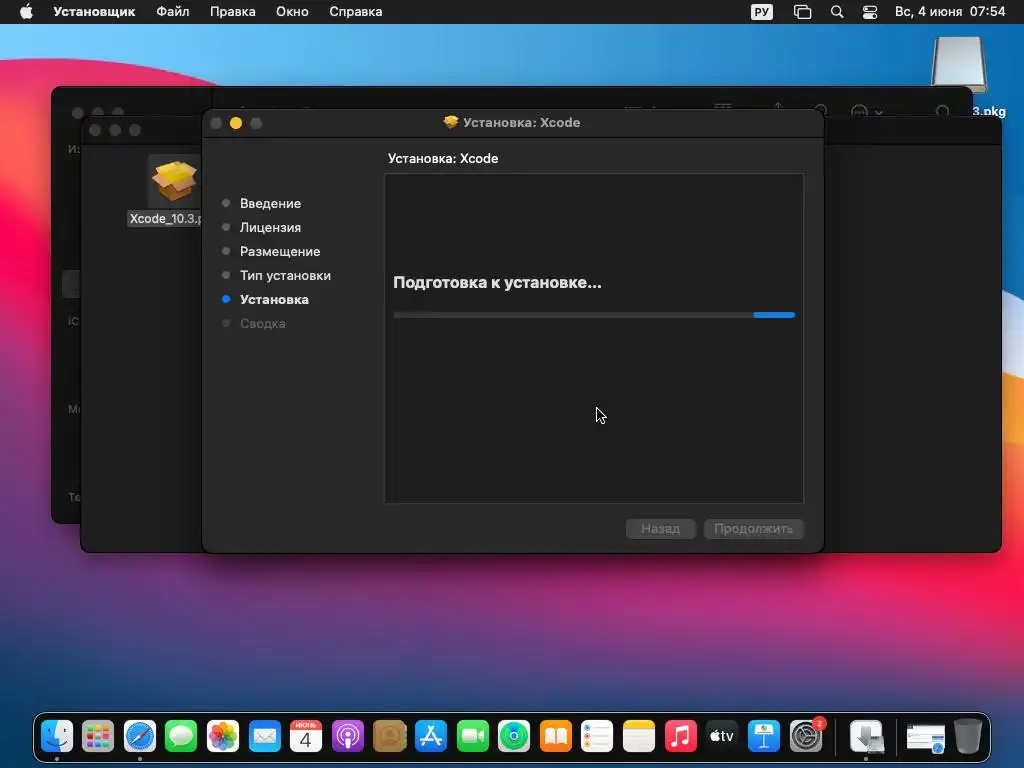This screenshot has width=1024, height=768.
Task: Select the Сводка installer step
Action: point(263,323)
